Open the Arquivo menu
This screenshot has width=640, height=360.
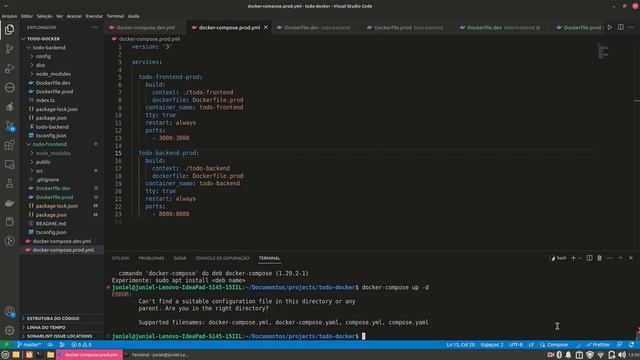9,16
